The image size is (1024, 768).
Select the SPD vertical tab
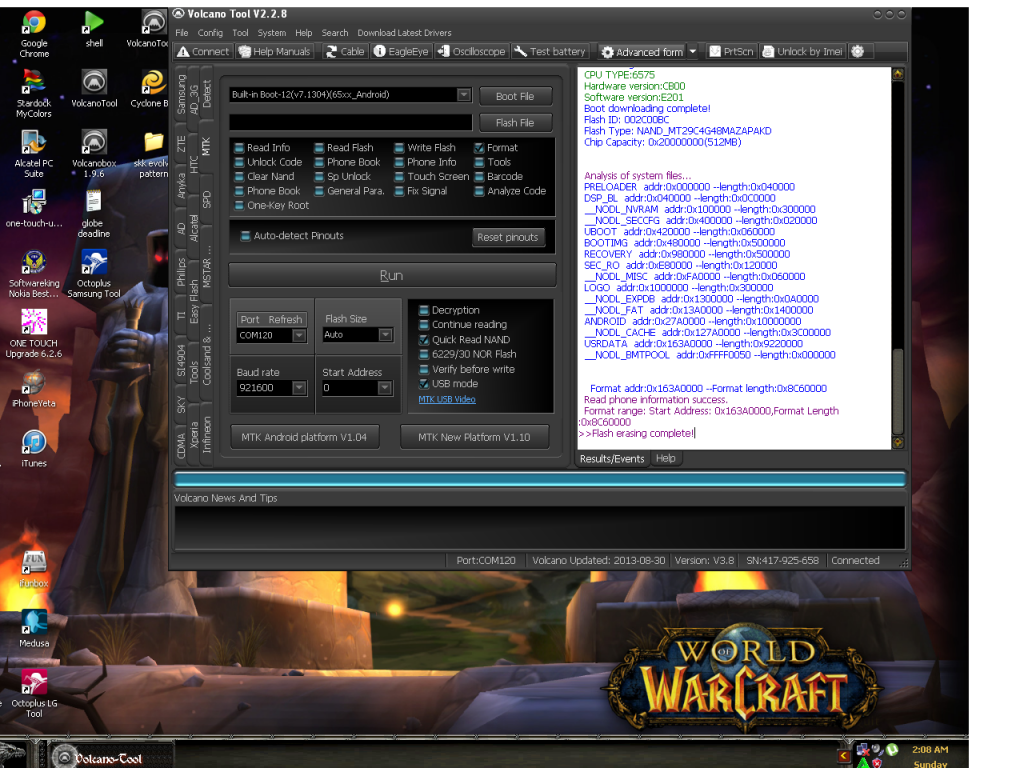(206, 199)
